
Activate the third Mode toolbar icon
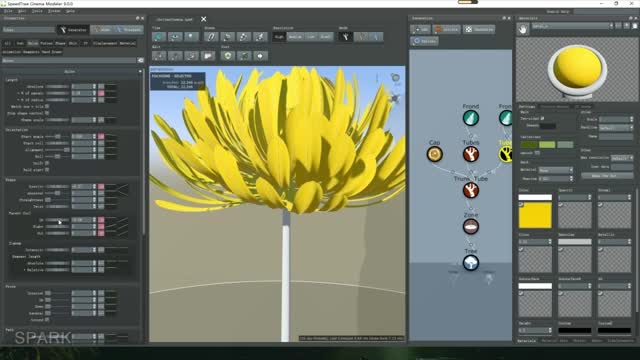(x=376, y=37)
